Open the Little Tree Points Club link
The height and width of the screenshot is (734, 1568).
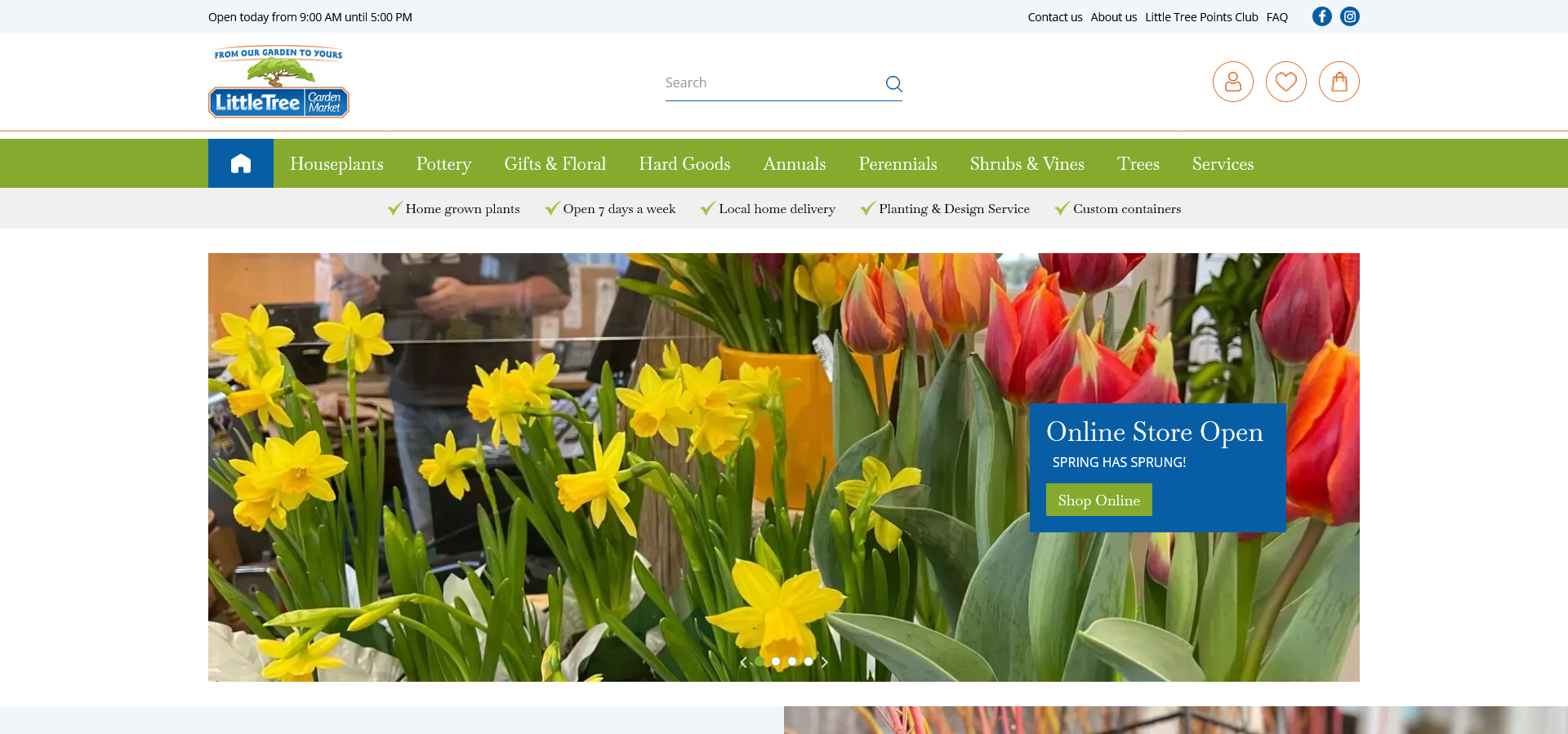tap(1200, 17)
